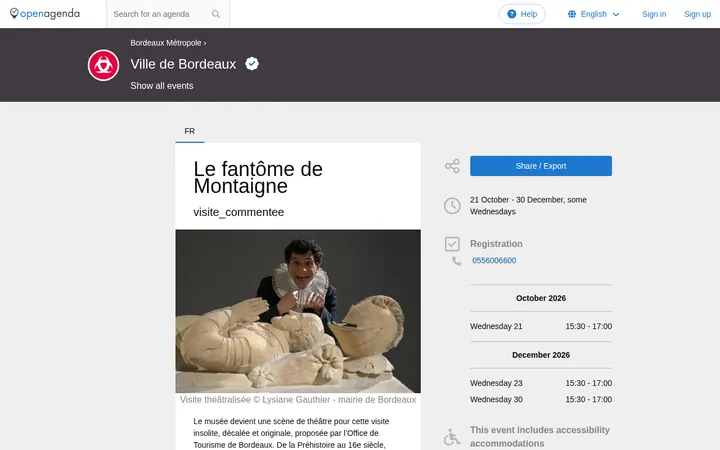The width and height of the screenshot is (720, 450).
Task: Click the search magnifier icon
Action: click(x=216, y=14)
